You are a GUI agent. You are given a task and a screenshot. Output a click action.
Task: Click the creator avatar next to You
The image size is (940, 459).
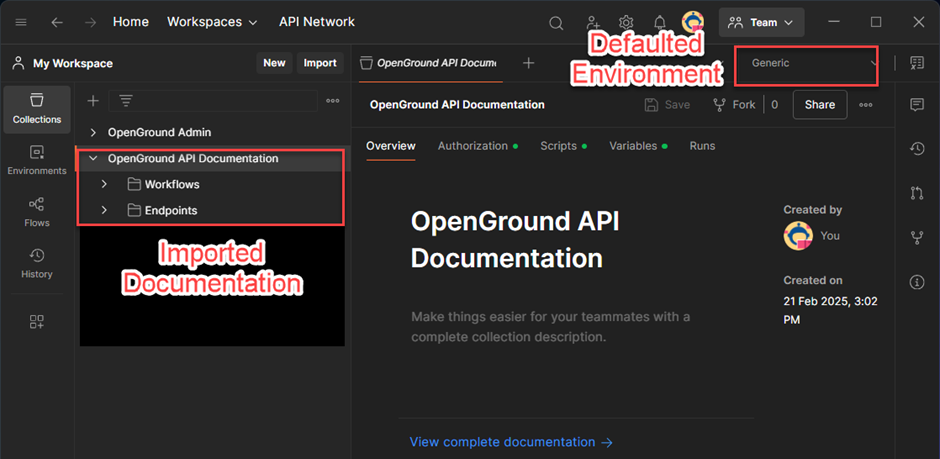point(798,235)
